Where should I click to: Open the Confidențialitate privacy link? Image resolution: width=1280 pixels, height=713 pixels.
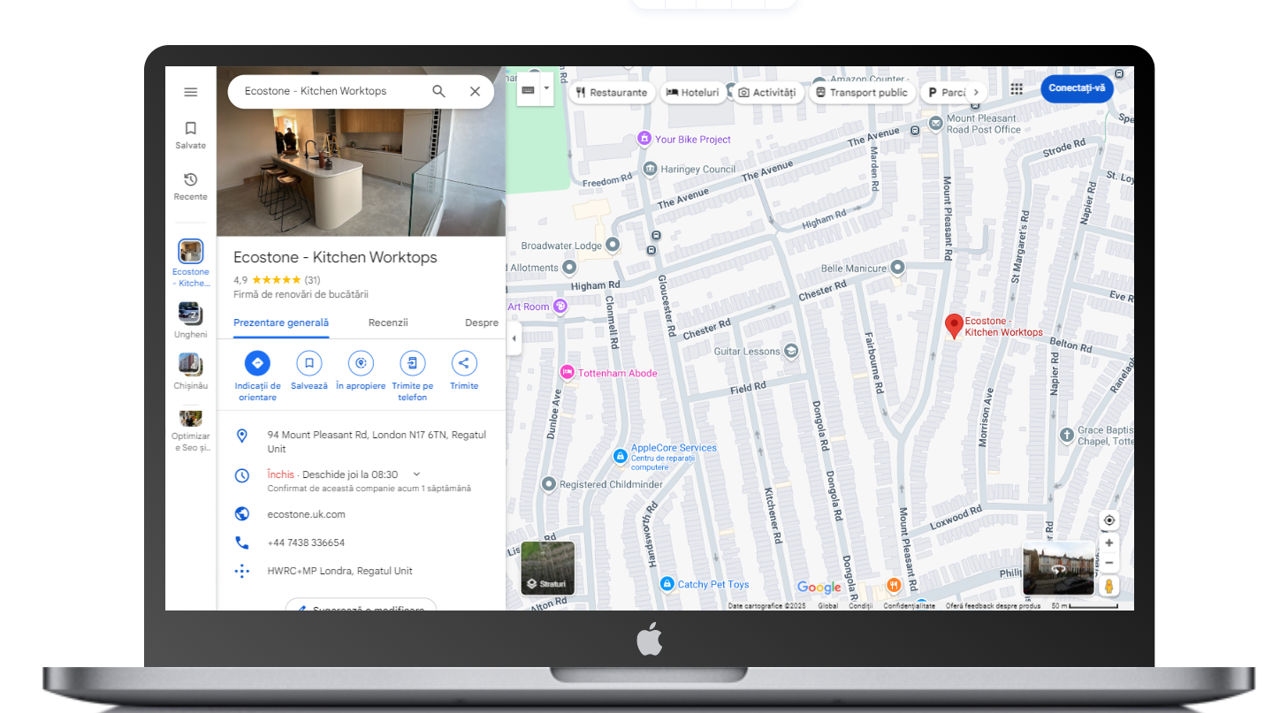click(909, 606)
